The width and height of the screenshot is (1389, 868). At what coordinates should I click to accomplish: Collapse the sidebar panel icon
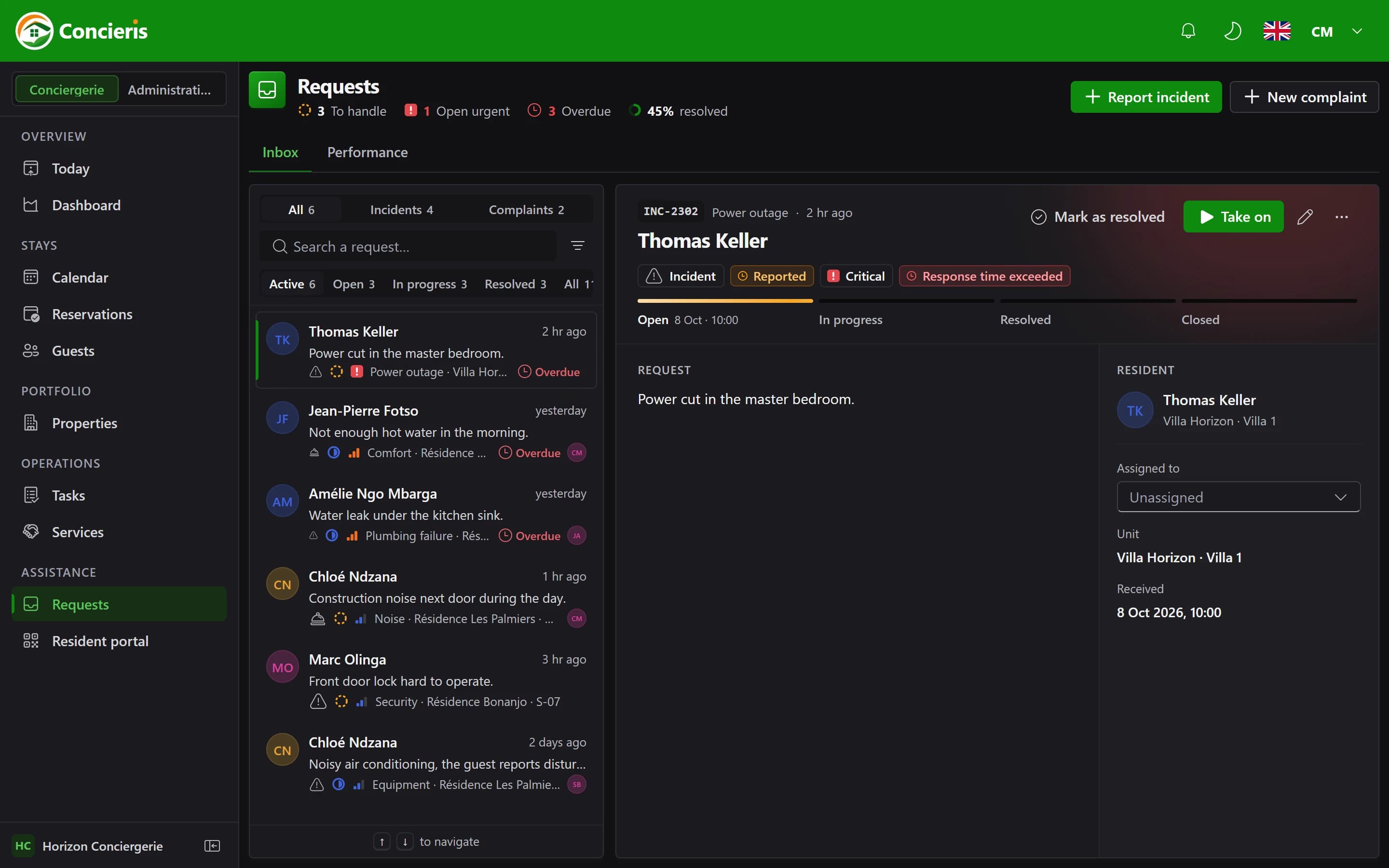pyautogui.click(x=212, y=846)
